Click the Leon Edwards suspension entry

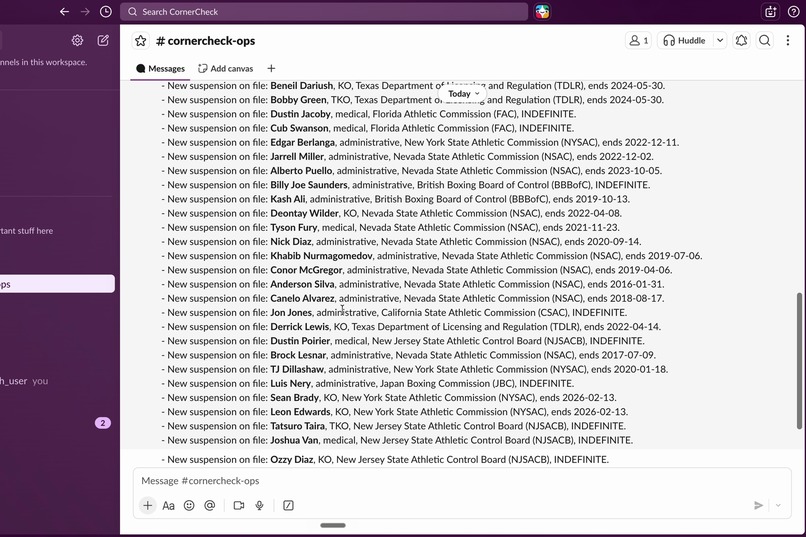click(394, 412)
